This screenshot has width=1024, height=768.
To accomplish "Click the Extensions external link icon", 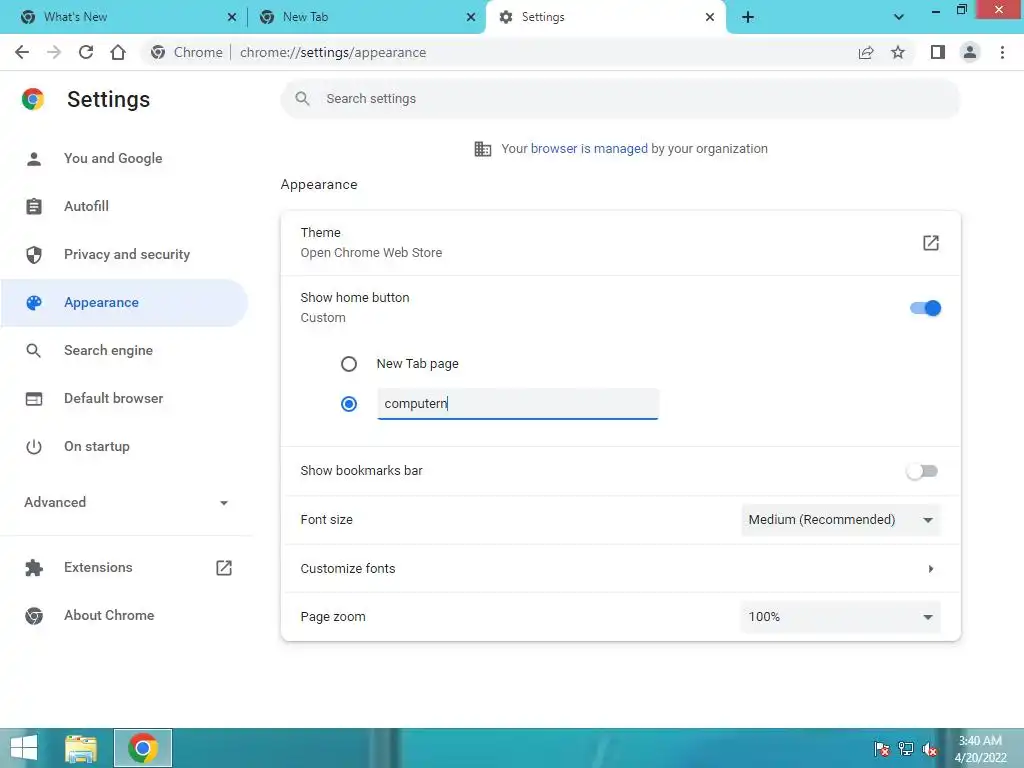I will point(224,568).
